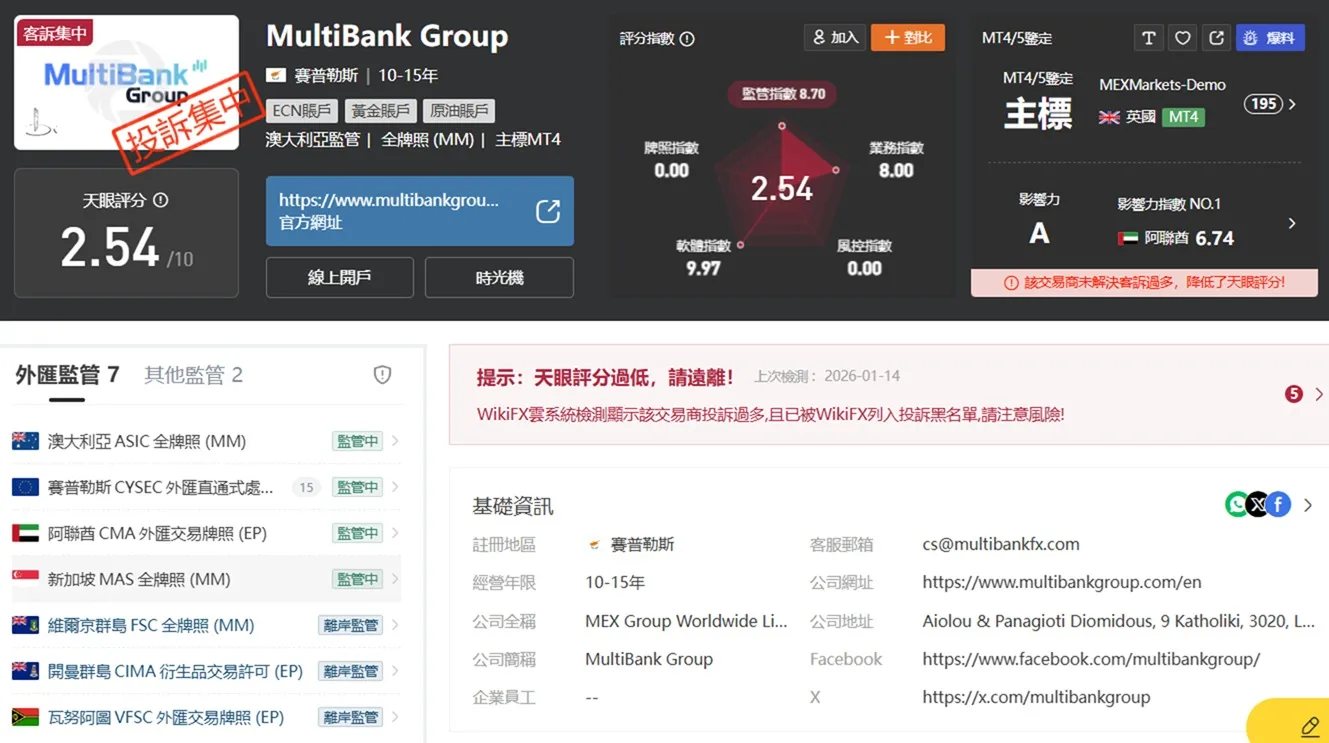The width and height of the screenshot is (1329, 743).
Task: Select the 原油賬戶 tag
Action: [459, 111]
